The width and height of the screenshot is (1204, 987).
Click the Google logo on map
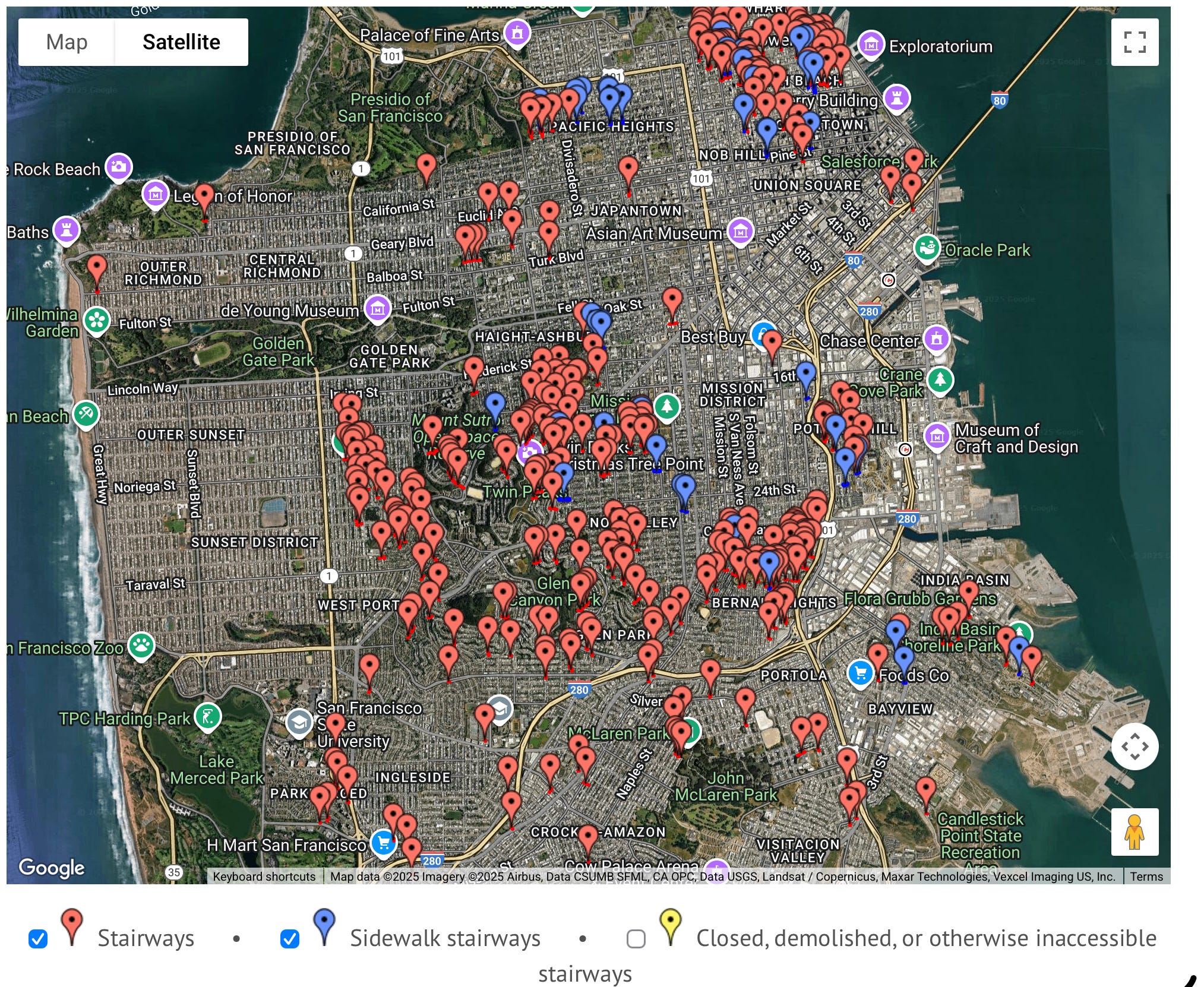coord(52,868)
